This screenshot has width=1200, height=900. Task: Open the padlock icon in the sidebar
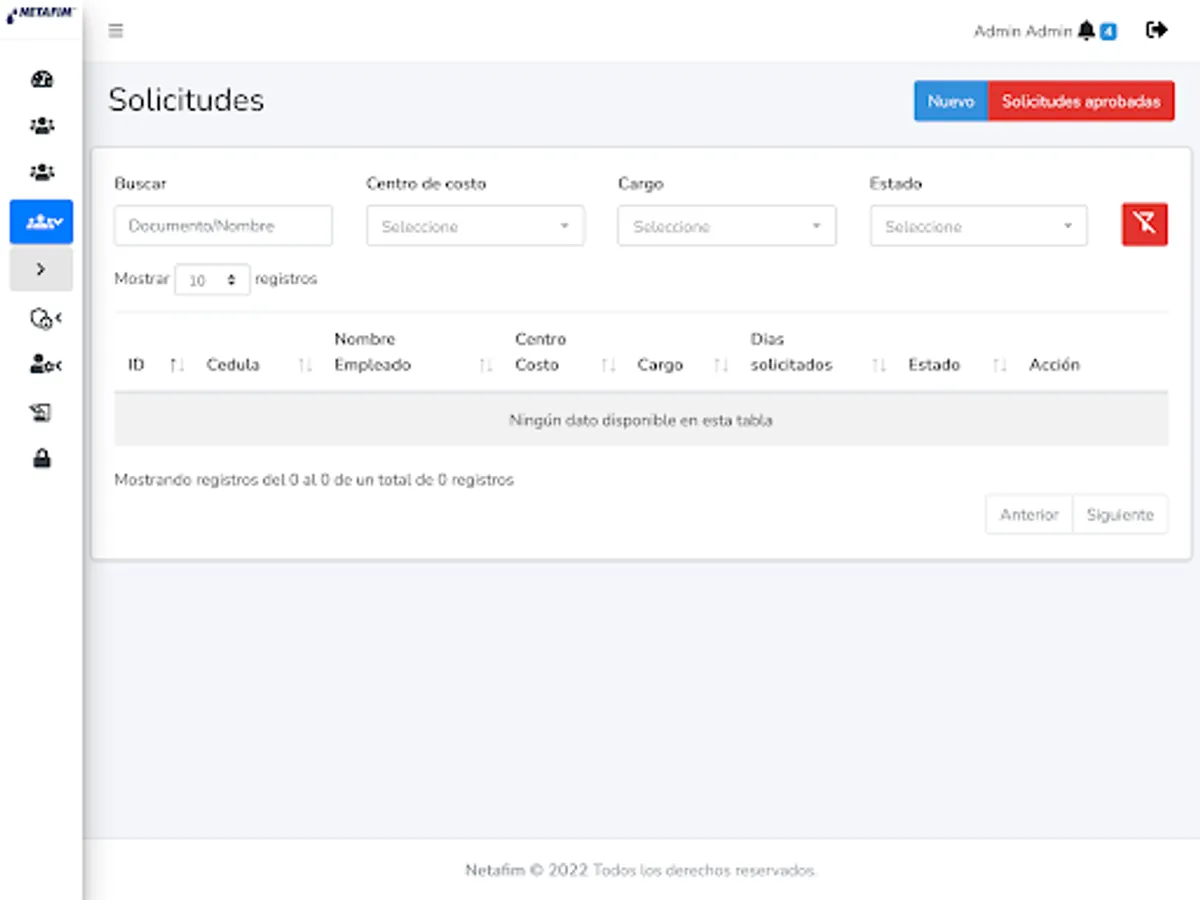coord(42,459)
